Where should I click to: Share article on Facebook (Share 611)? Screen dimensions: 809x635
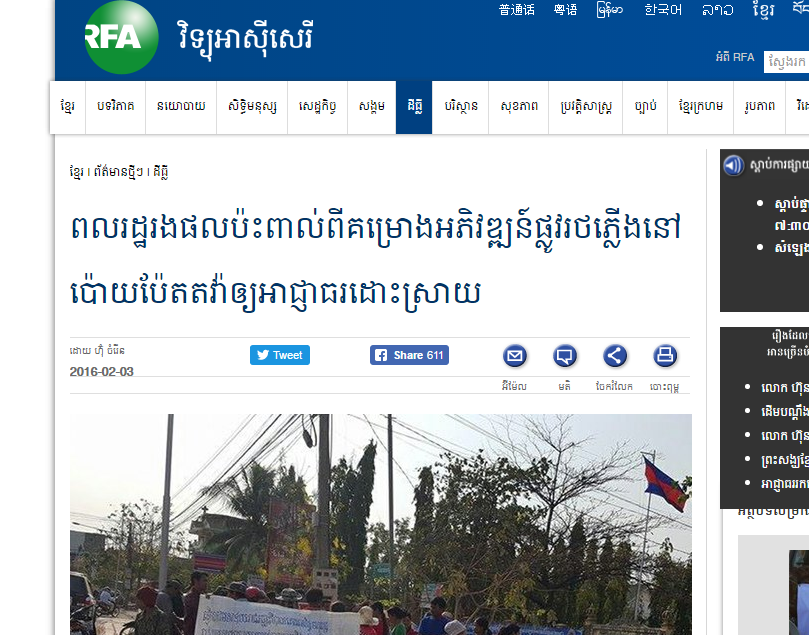(409, 355)
